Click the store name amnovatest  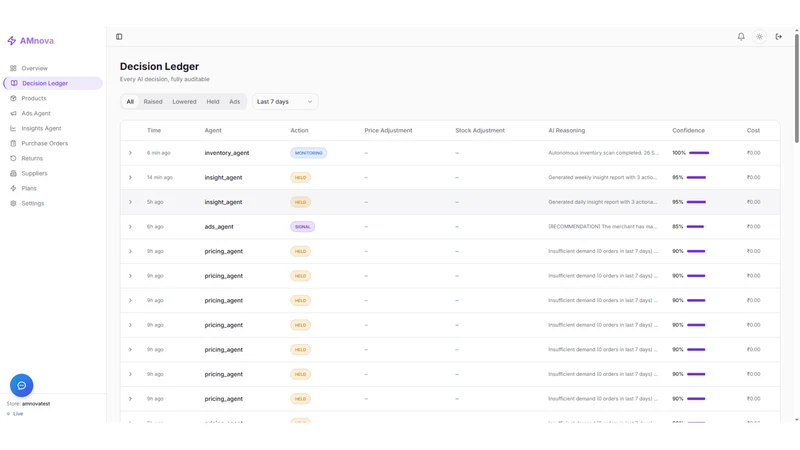tap(36, 404)
